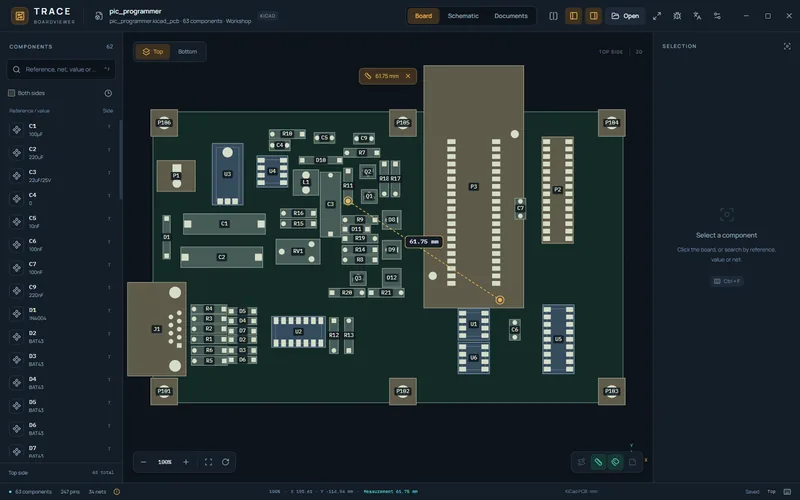Click the 247 pins status text
Image resolution: width=800 pixels, height=500 pixels.
point(70,492)
